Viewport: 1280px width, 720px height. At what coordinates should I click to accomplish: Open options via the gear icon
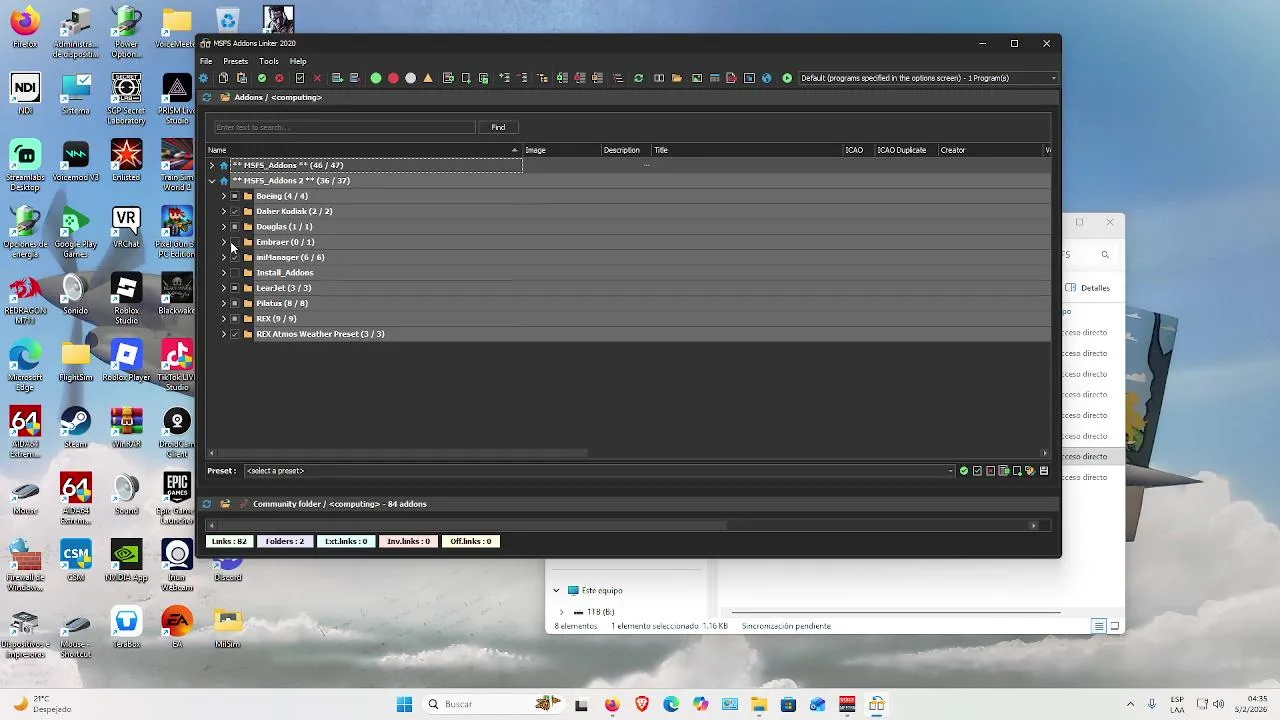click(x=203, y=78)
